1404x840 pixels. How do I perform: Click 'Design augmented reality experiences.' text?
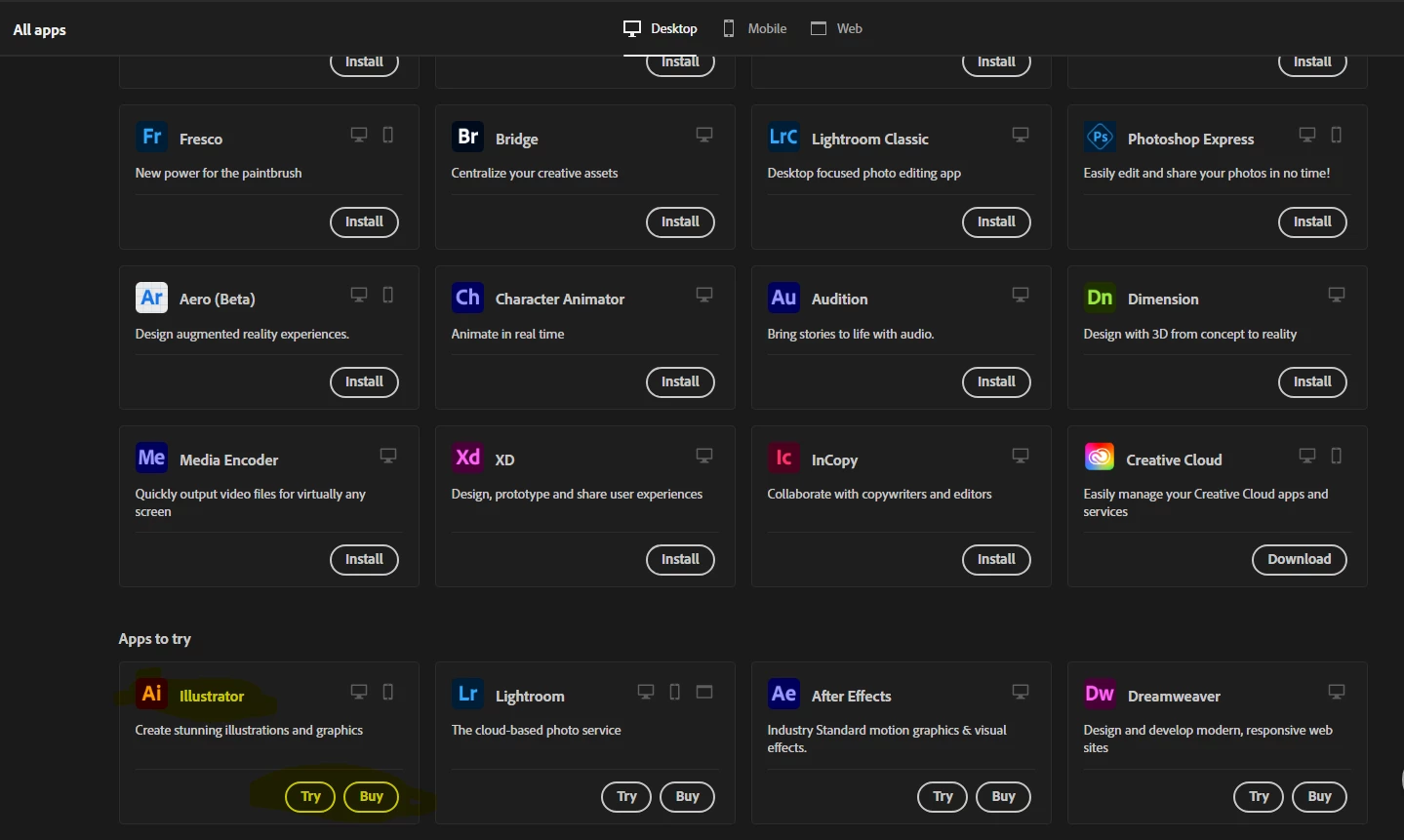coord(242,335)
